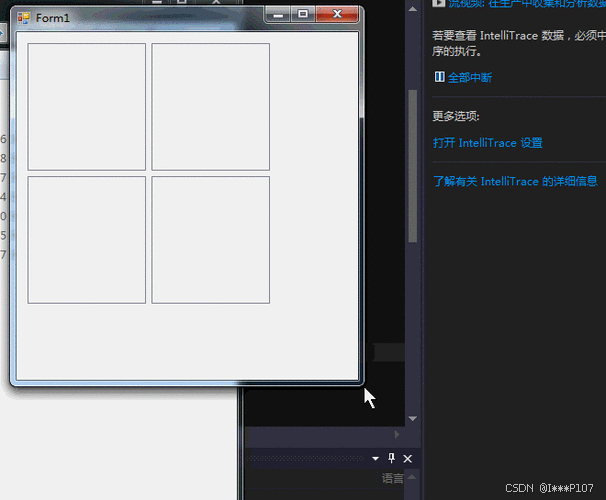Image resolution: width=606 pixels, height=500 pixels.
Task: Close the bottom tool panel with the X
Action: pos(408,459)
